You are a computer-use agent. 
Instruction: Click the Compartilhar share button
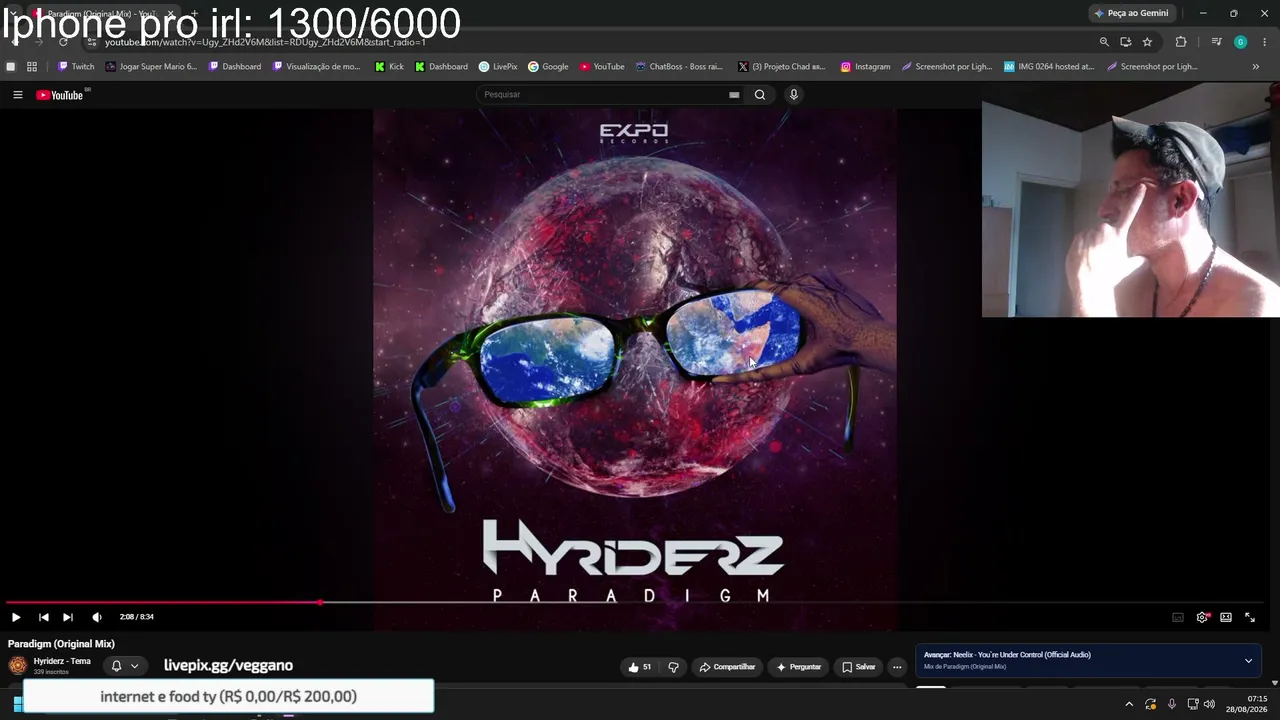[727, 667]
